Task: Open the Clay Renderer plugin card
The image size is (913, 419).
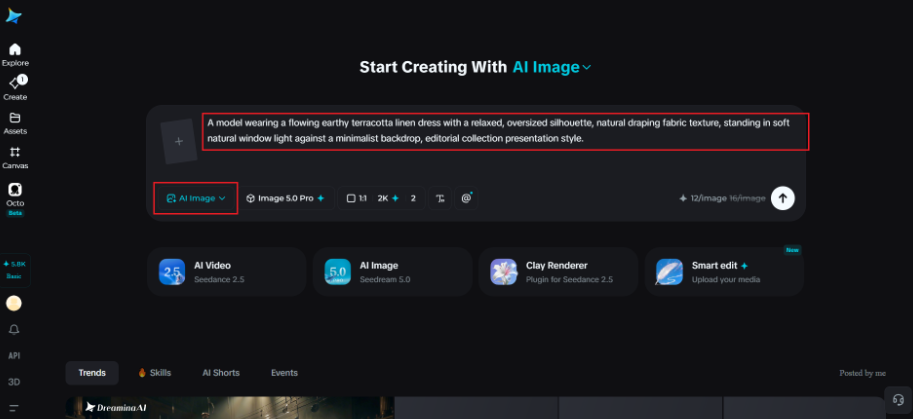Action: click(x=558, y=272)
